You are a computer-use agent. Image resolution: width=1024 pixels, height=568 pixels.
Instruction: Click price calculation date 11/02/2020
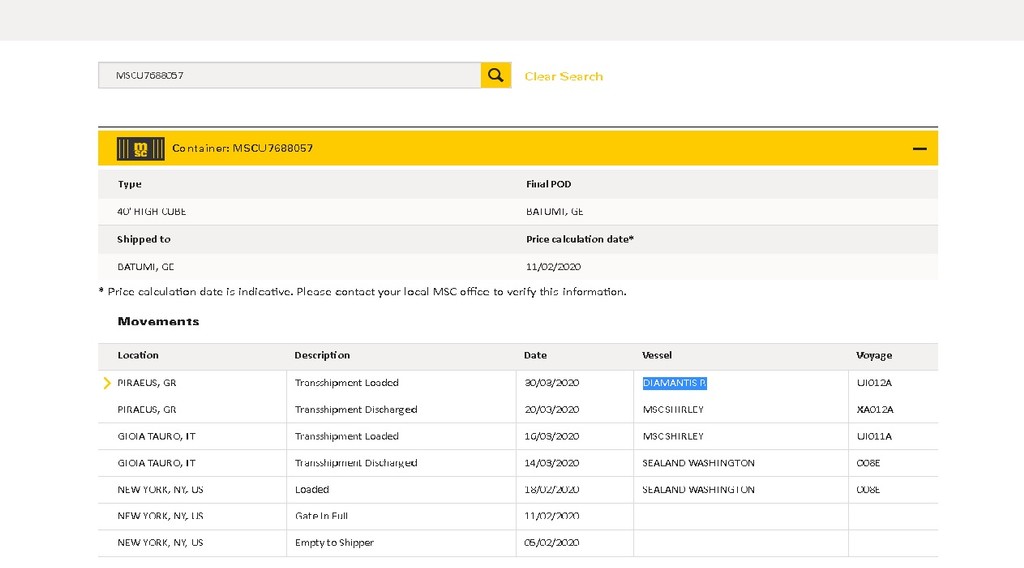pos(553,266)
